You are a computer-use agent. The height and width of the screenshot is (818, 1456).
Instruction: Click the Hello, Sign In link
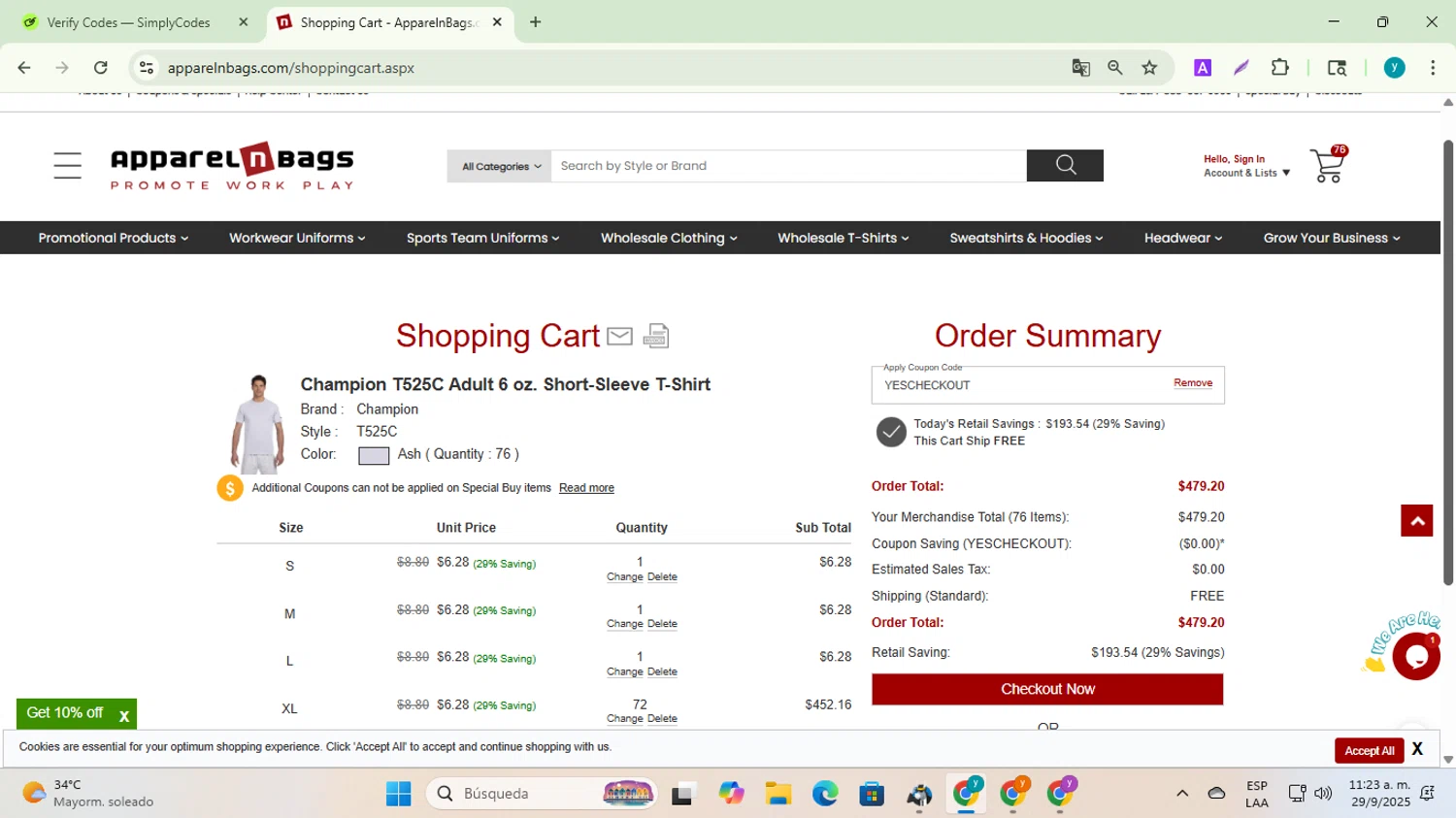point(1234,159)
